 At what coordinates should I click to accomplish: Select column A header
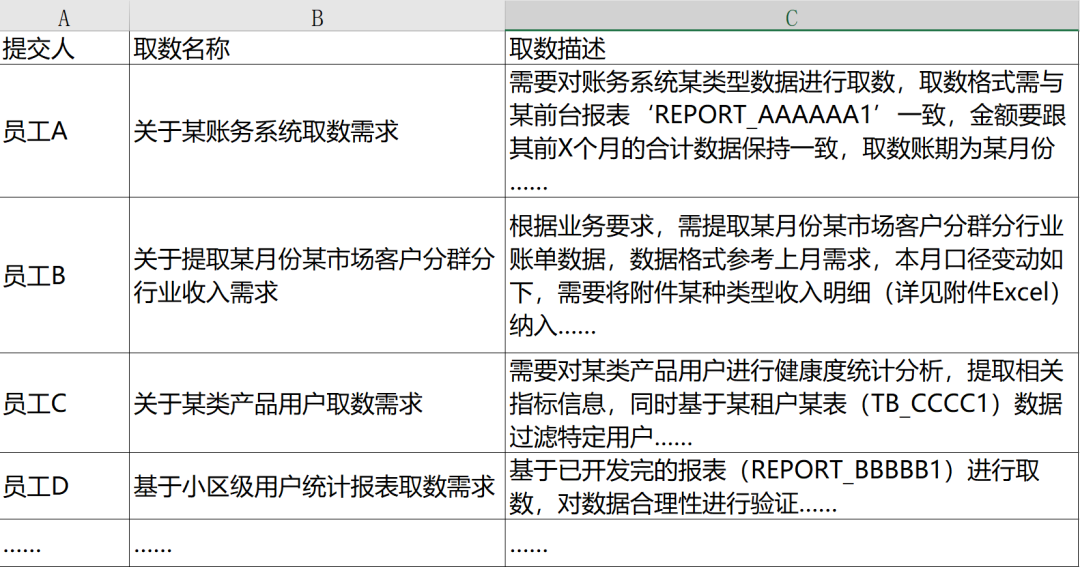click(64, 16)
